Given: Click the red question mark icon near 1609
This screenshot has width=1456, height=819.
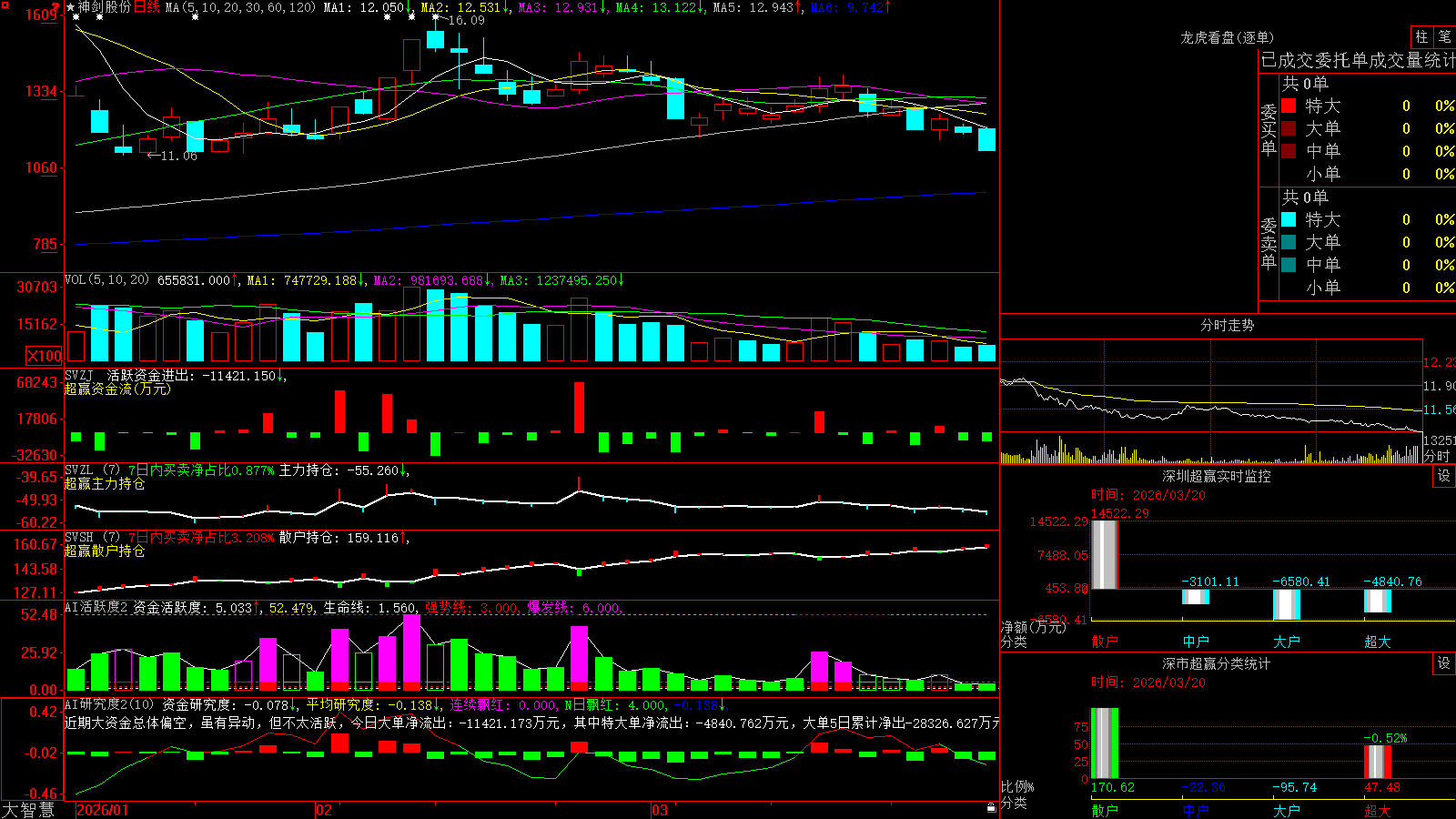Looking at the screenshot, I should [56, 7].
